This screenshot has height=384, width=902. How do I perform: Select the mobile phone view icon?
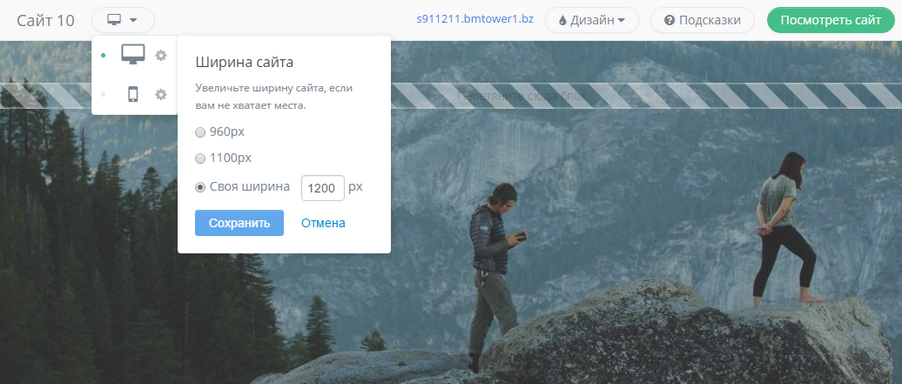pos(133,94)
